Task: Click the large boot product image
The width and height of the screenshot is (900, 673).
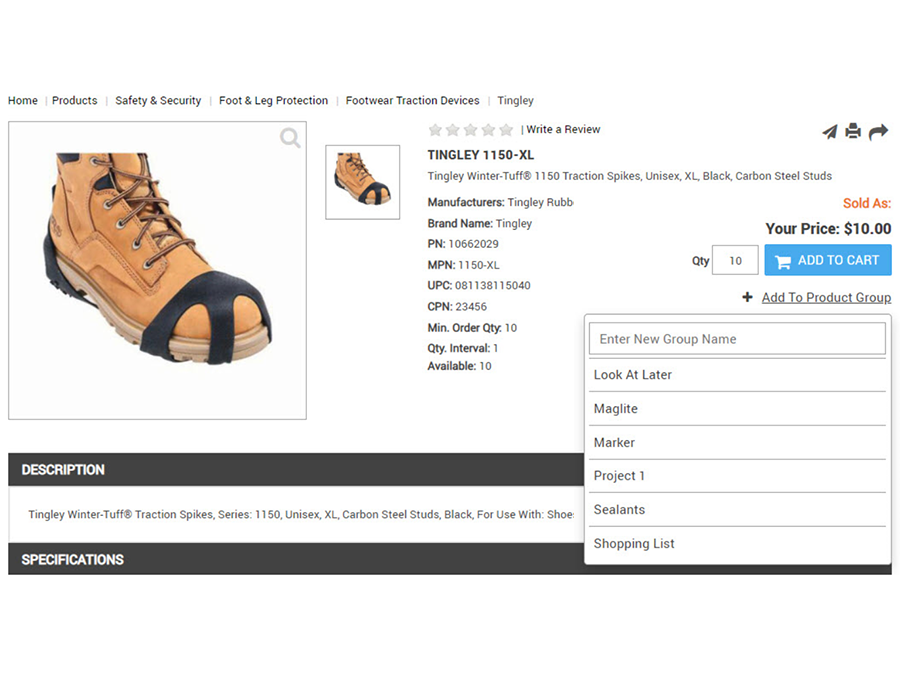Action: tap(157, 270)
